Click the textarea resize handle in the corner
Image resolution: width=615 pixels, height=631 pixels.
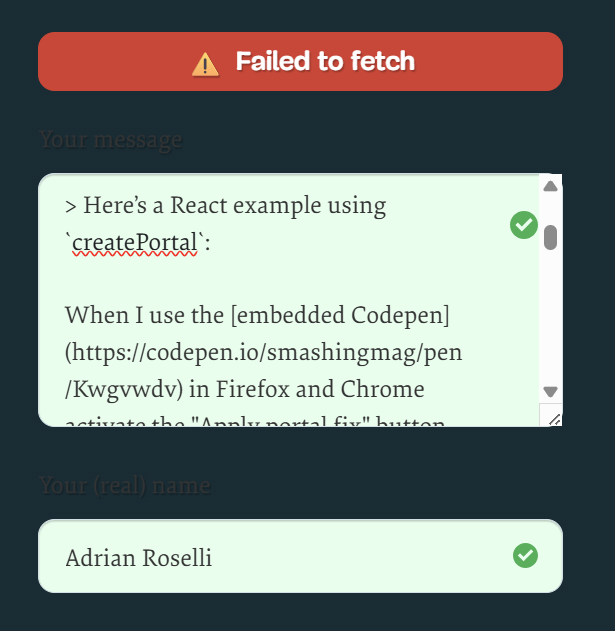tap(550, 416)
